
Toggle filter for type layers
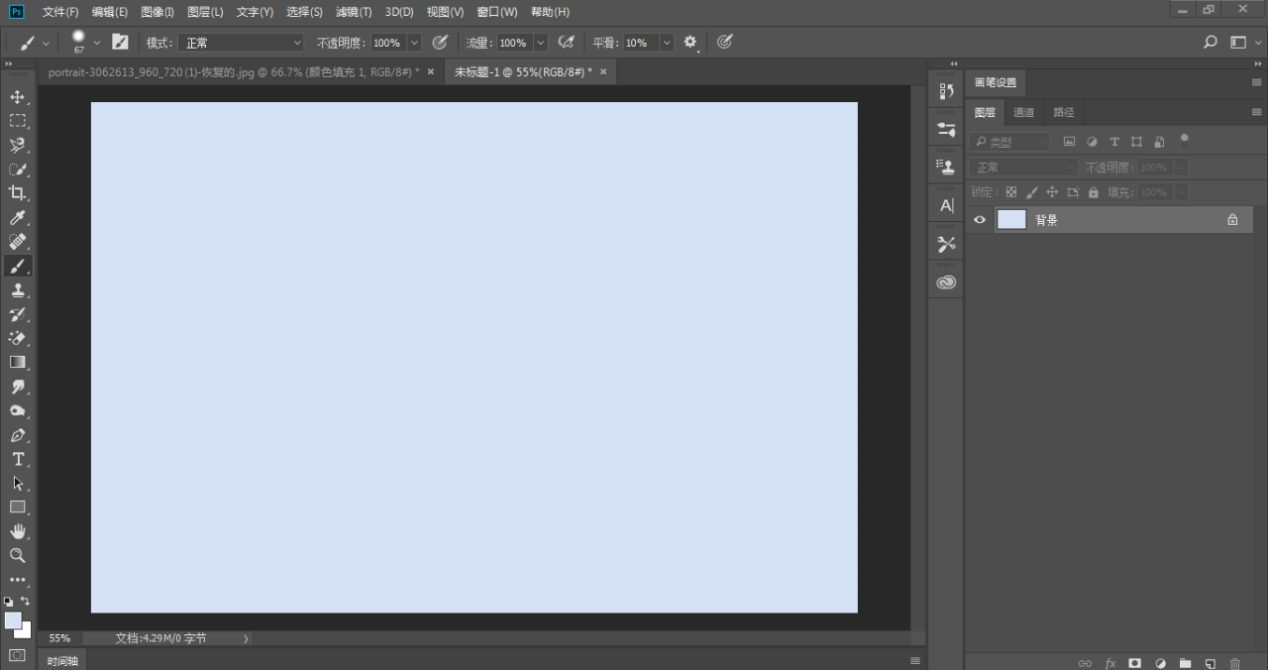coord(1114,142)
